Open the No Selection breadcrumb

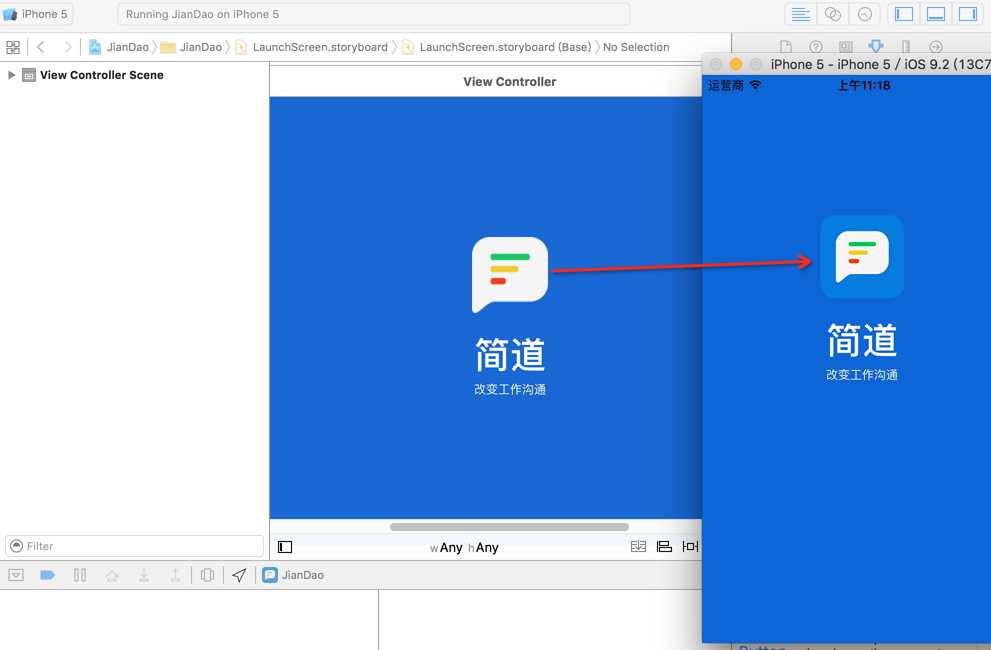point(636,47)
